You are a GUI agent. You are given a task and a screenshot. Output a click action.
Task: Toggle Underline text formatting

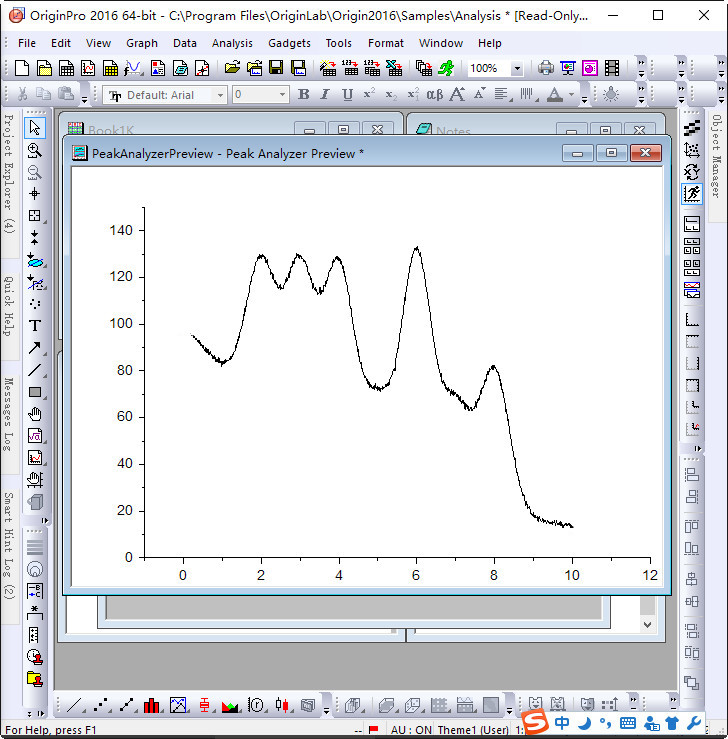coord(347,95)
